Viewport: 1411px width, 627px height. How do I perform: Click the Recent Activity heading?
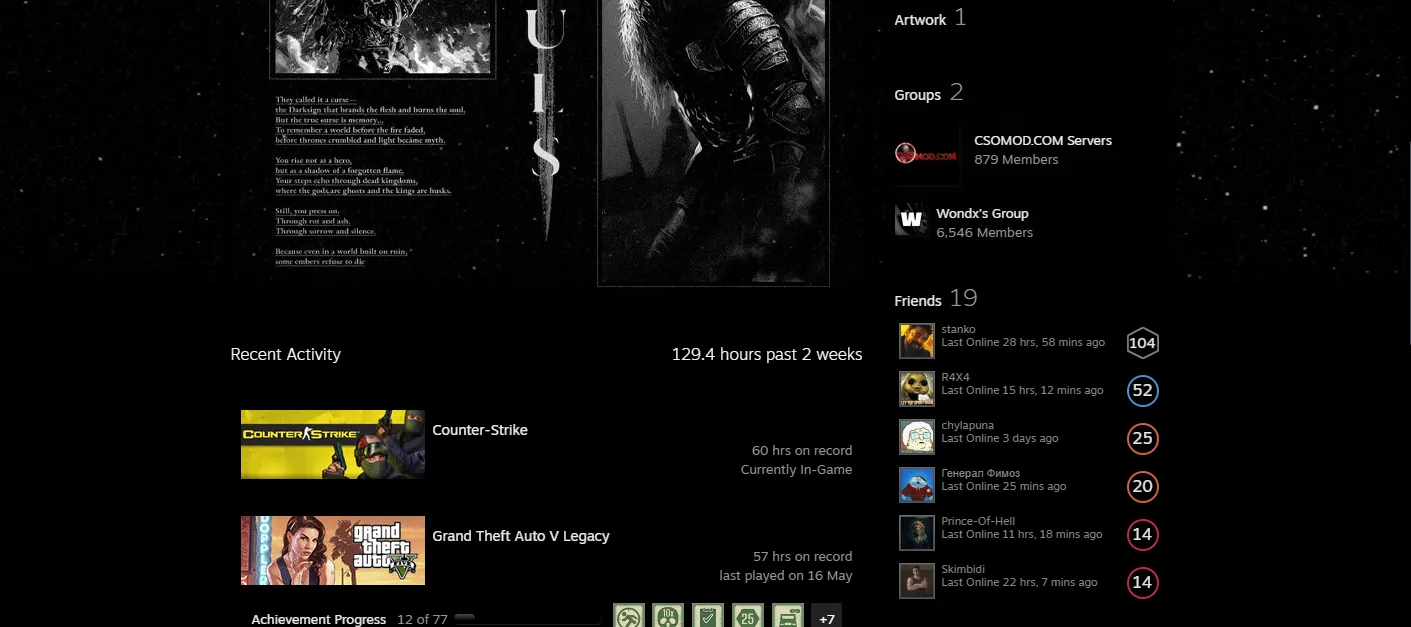[285, 354]
